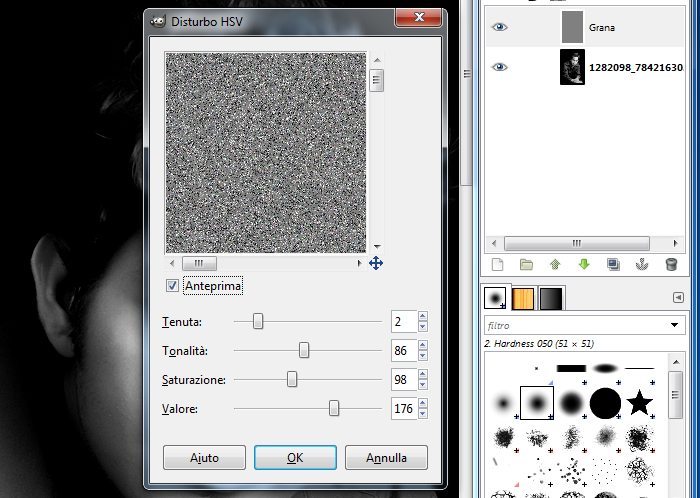Click the anchor layer icon
Viewport: 700px width, 498px height.
(642, 265)
